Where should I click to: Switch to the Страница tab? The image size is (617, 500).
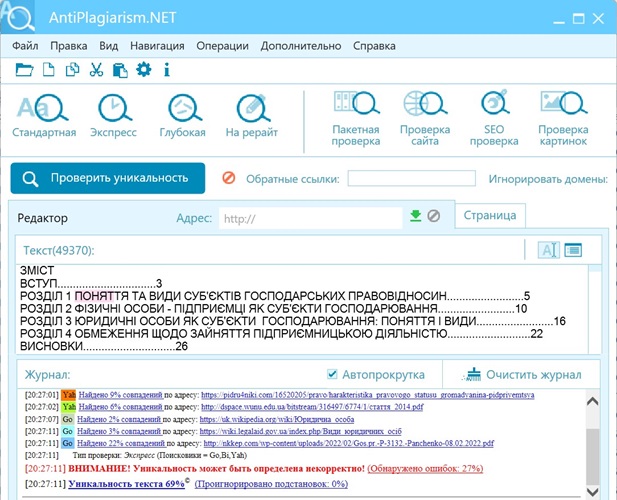(490, 215)
